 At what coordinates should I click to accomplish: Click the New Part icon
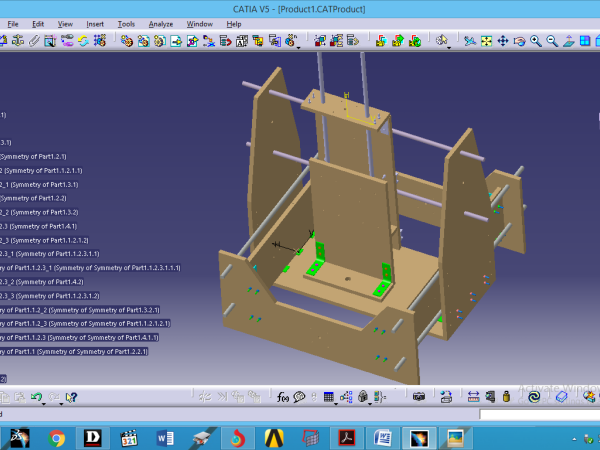click(160, 41)
